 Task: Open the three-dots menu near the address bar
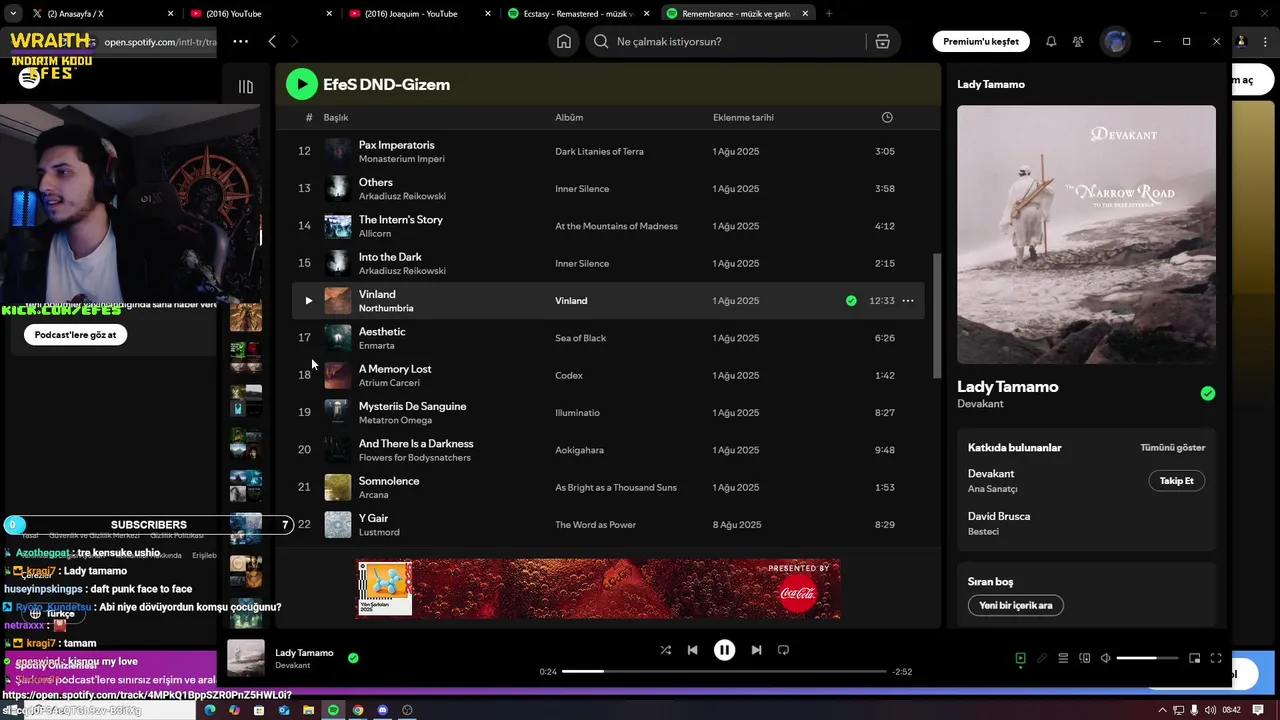click(240, 41)
